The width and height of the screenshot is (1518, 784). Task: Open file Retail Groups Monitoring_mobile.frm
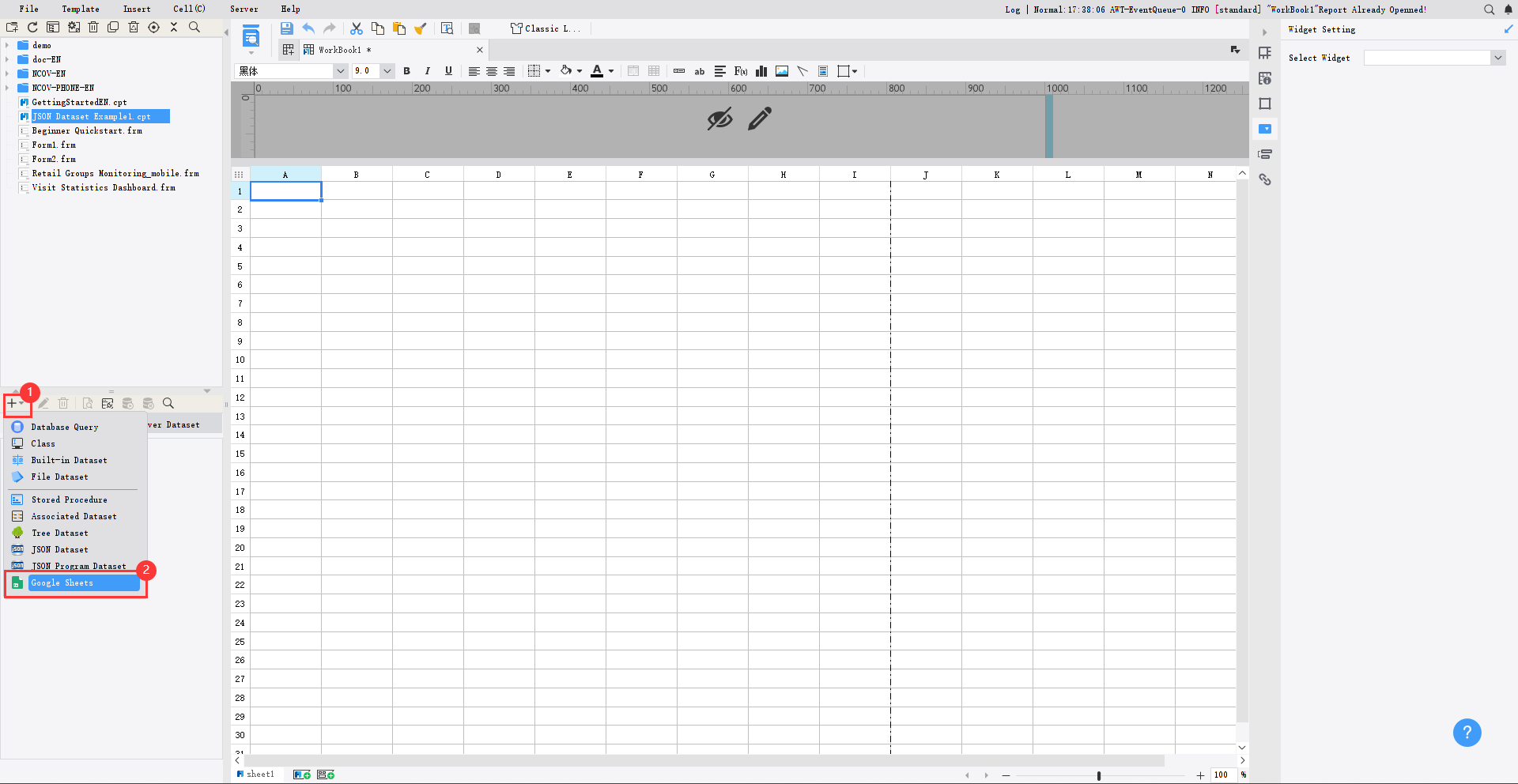115,173
